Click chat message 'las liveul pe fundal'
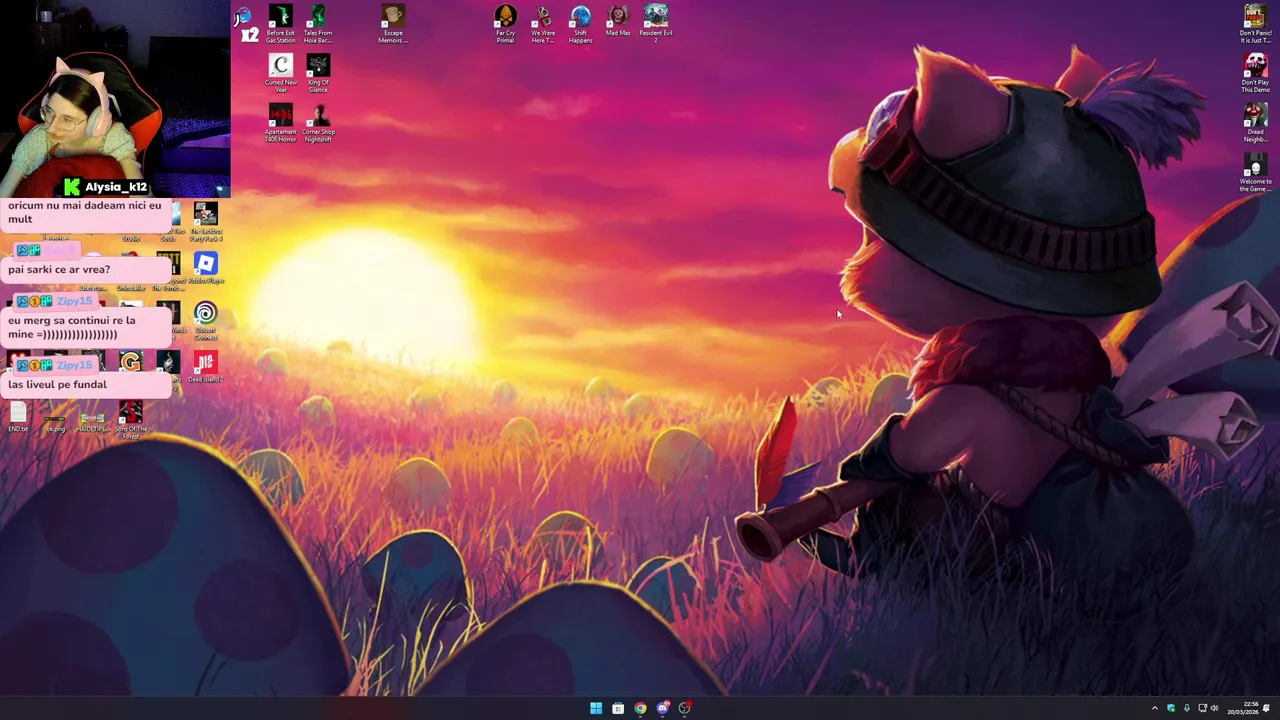This screenshot has width=1280, height=720. (x=57, y=384)
